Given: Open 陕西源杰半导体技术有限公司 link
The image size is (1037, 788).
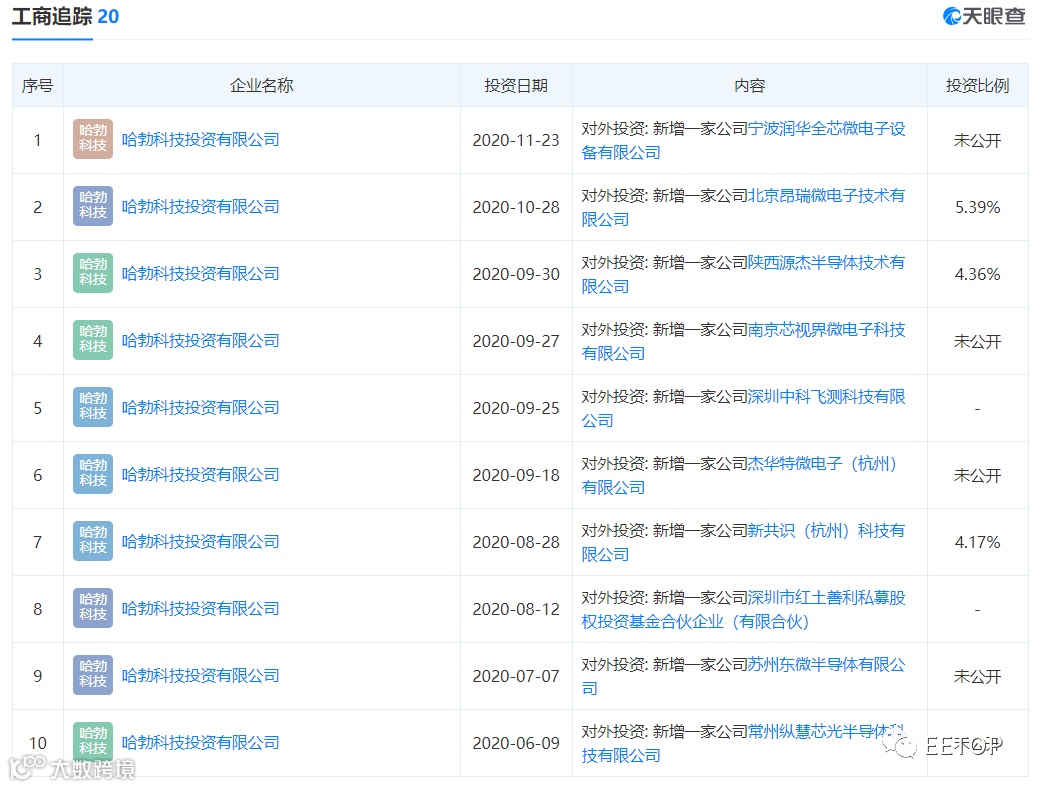Looking at the screenshot, I should click(827, 263).
